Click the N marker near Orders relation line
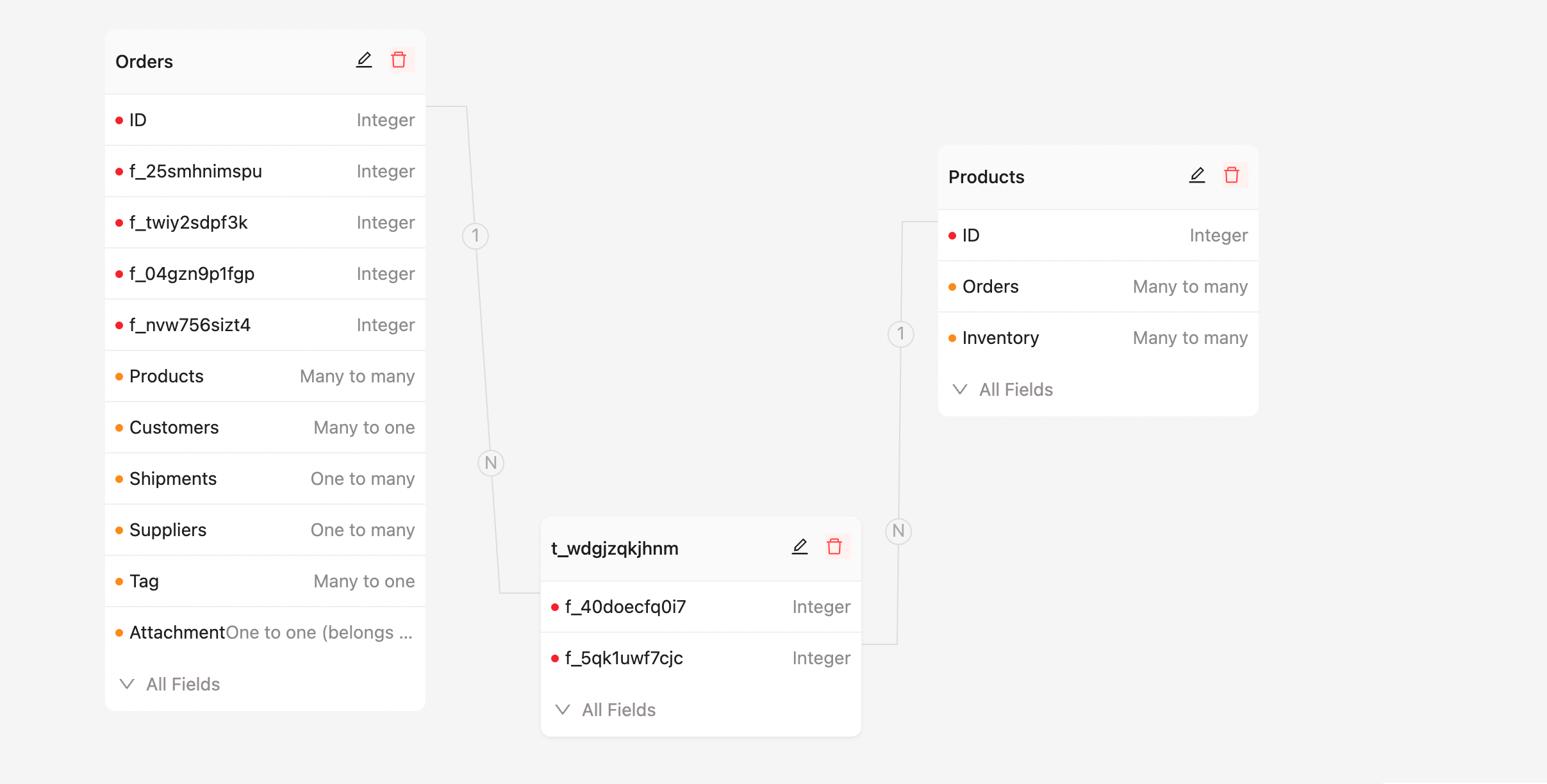Image resolution: width=1547 pixels, height=784 pixels. [491, 462]
